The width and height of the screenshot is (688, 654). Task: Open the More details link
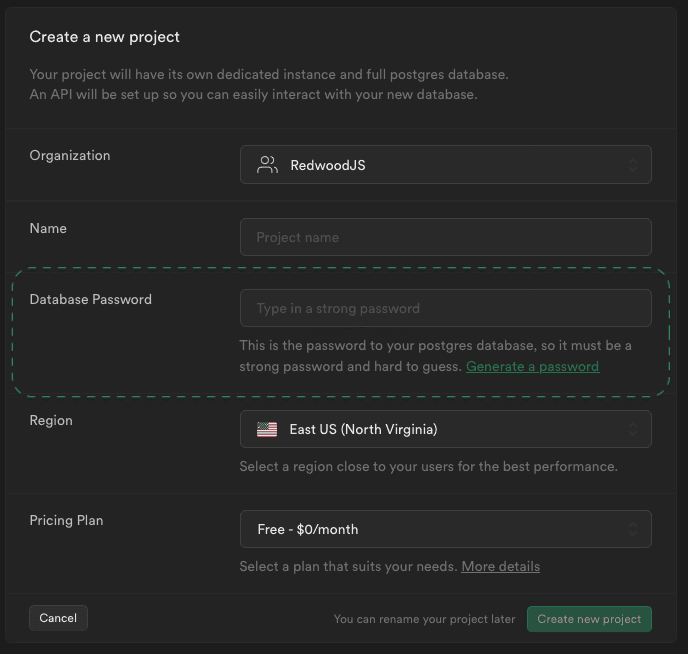(x=500, y=566)
